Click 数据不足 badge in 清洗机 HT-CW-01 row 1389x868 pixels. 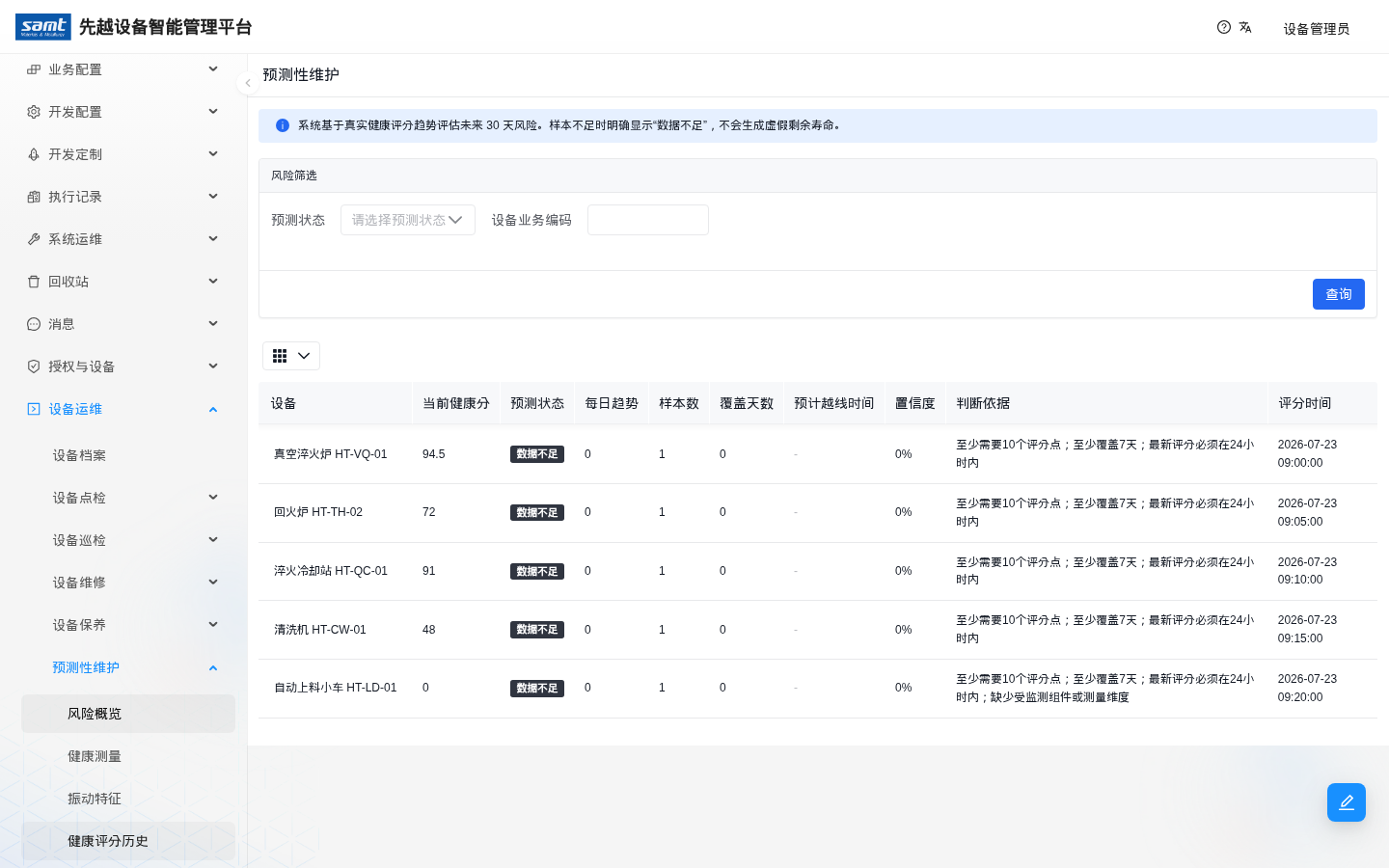537,630
